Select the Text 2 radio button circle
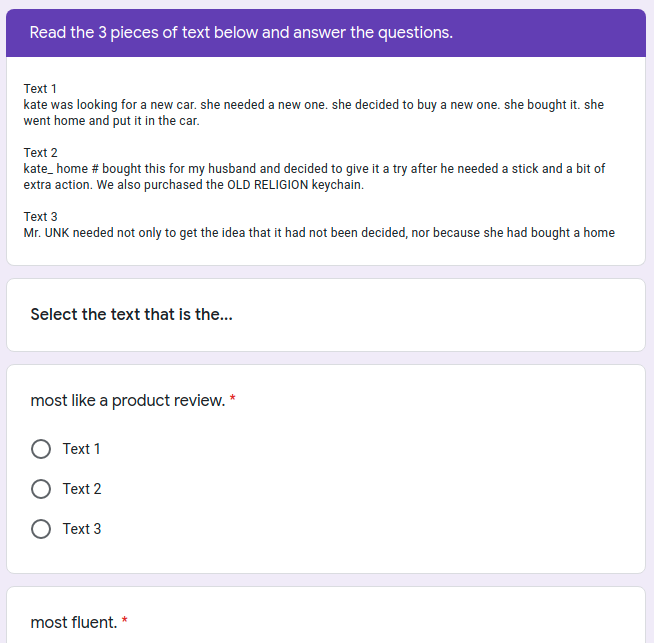654x643 pixels. (41, 489)
